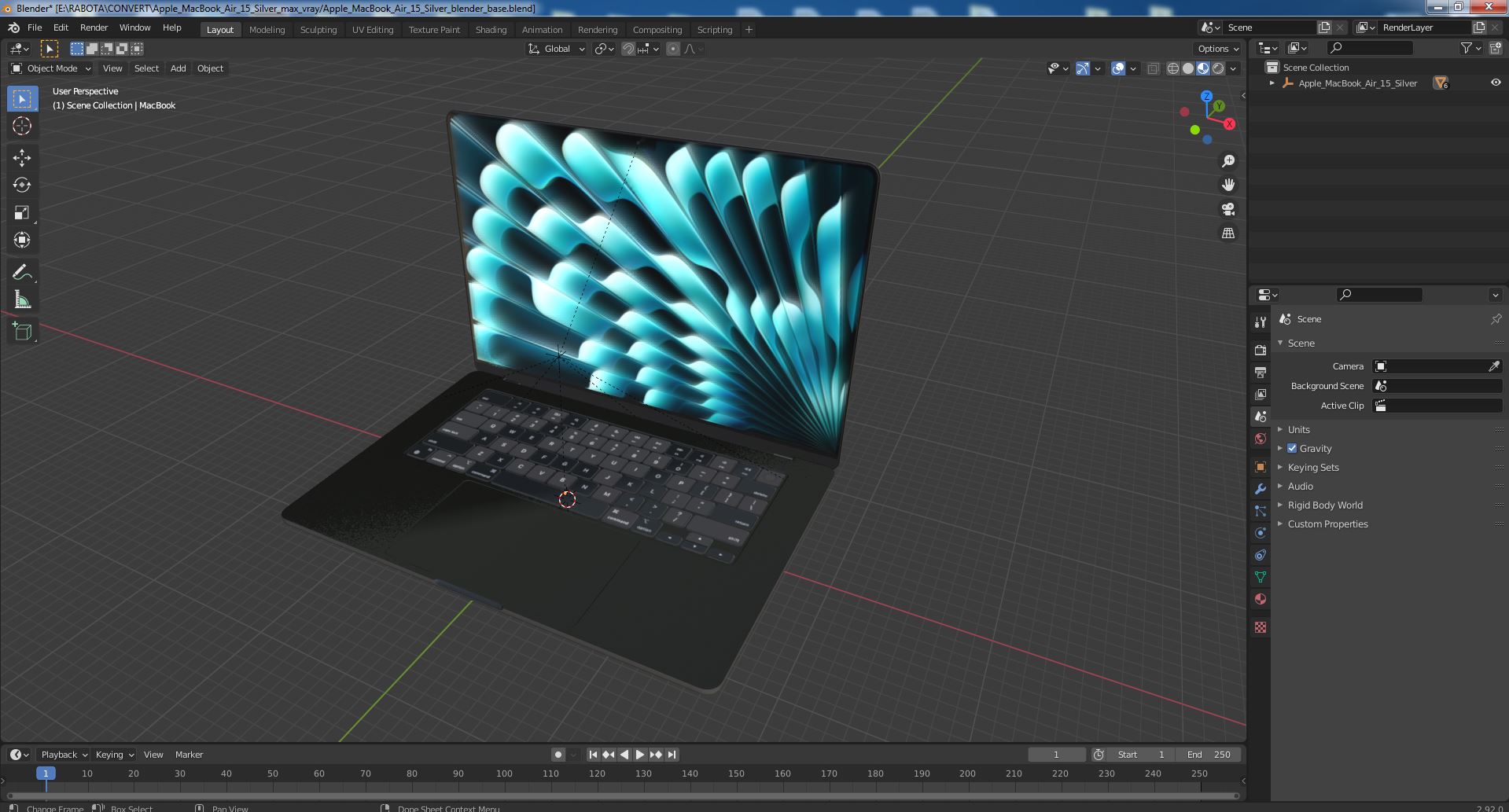This screenshot has width=1509, height=812.
Task: Select the Add Cube tool
Action: pos(22,332)
